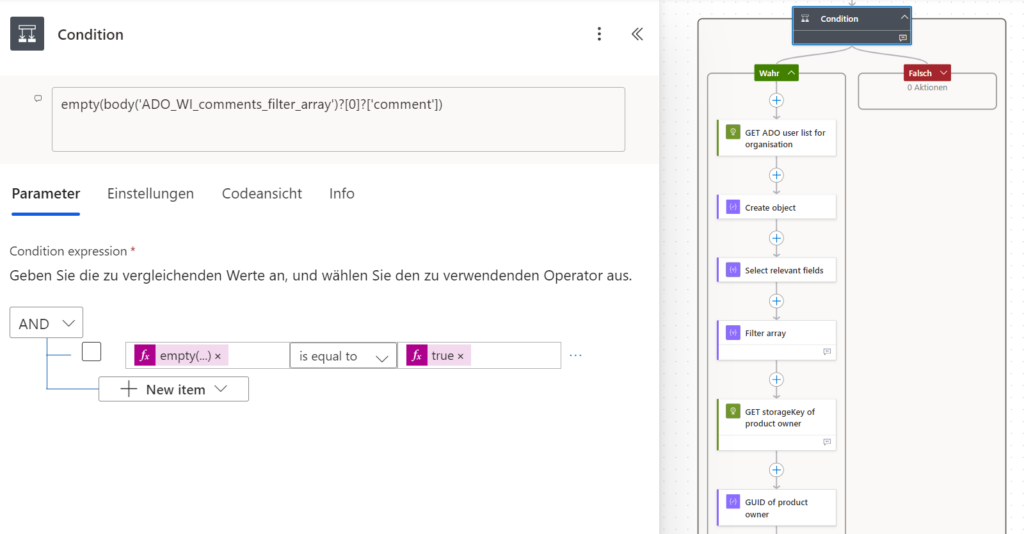Open row options ellipsis beside true field
1024x534 pixels.
[575, 356]
